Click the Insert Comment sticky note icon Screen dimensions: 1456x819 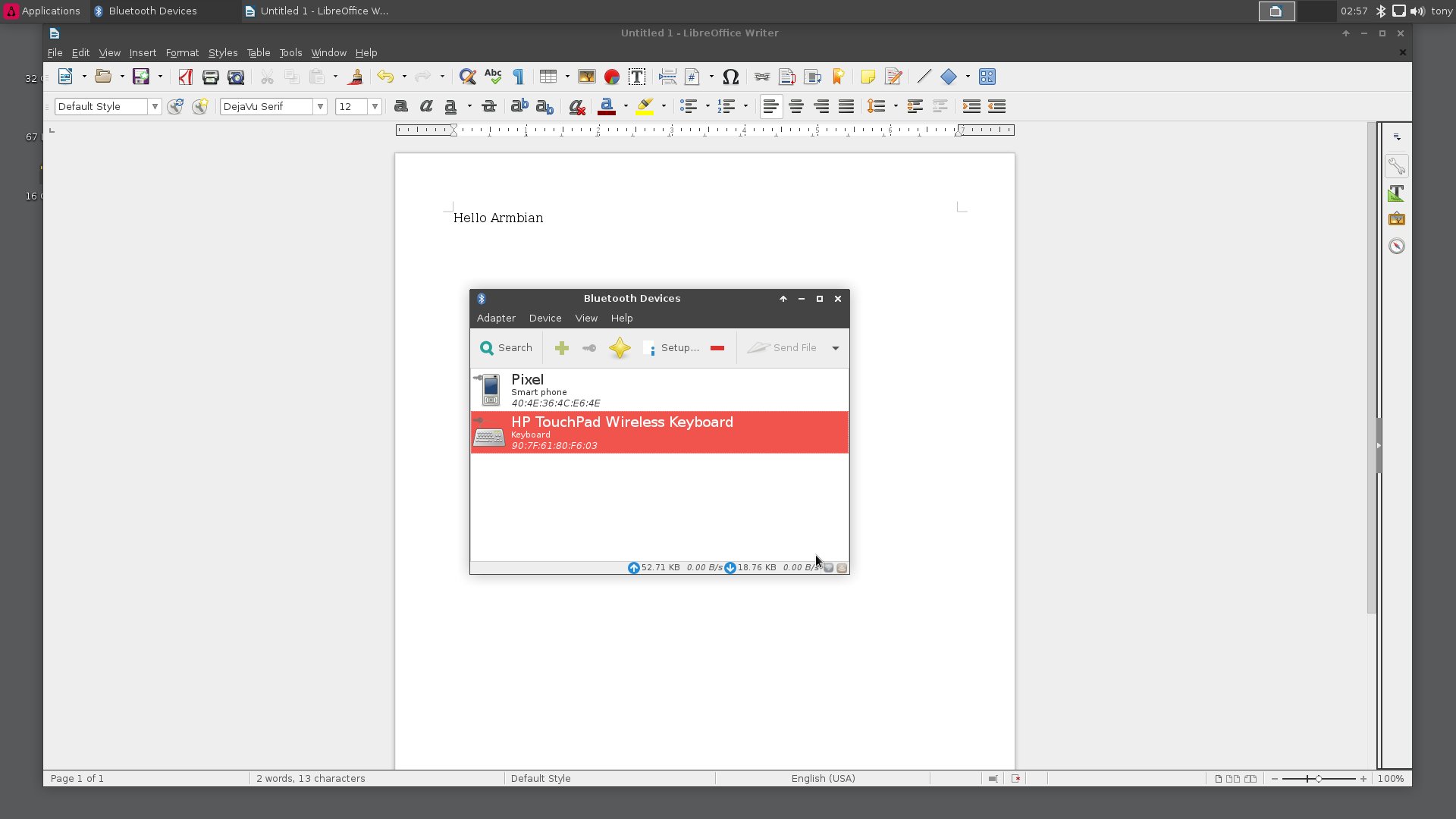click(x=868, y=77)
